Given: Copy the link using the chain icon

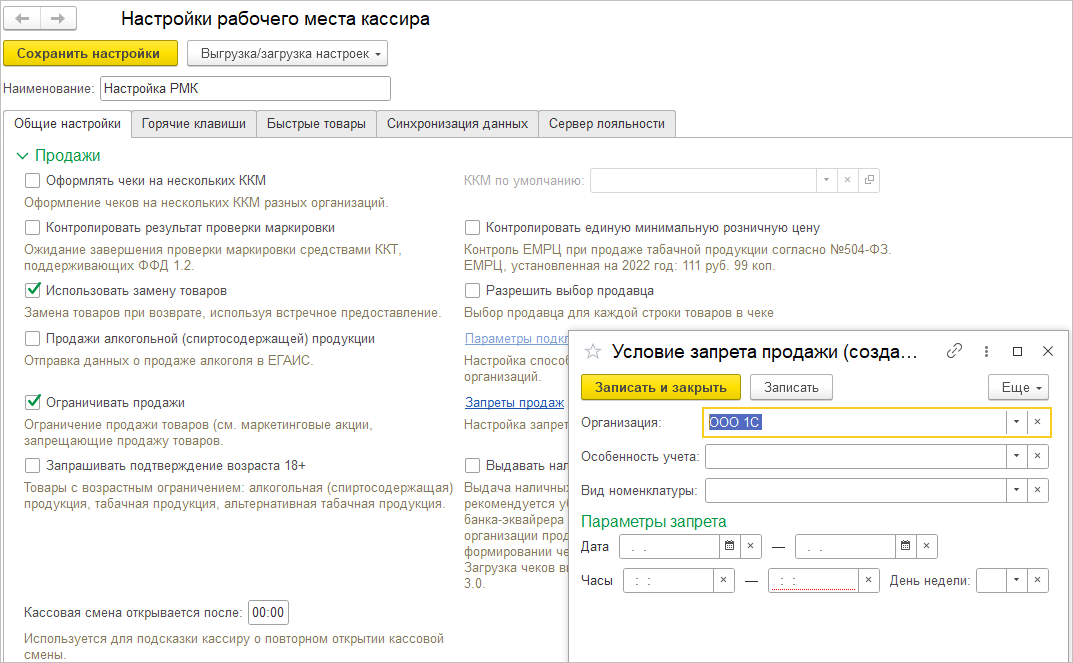Looking at the screenshot, I should [x=954, y=351].
